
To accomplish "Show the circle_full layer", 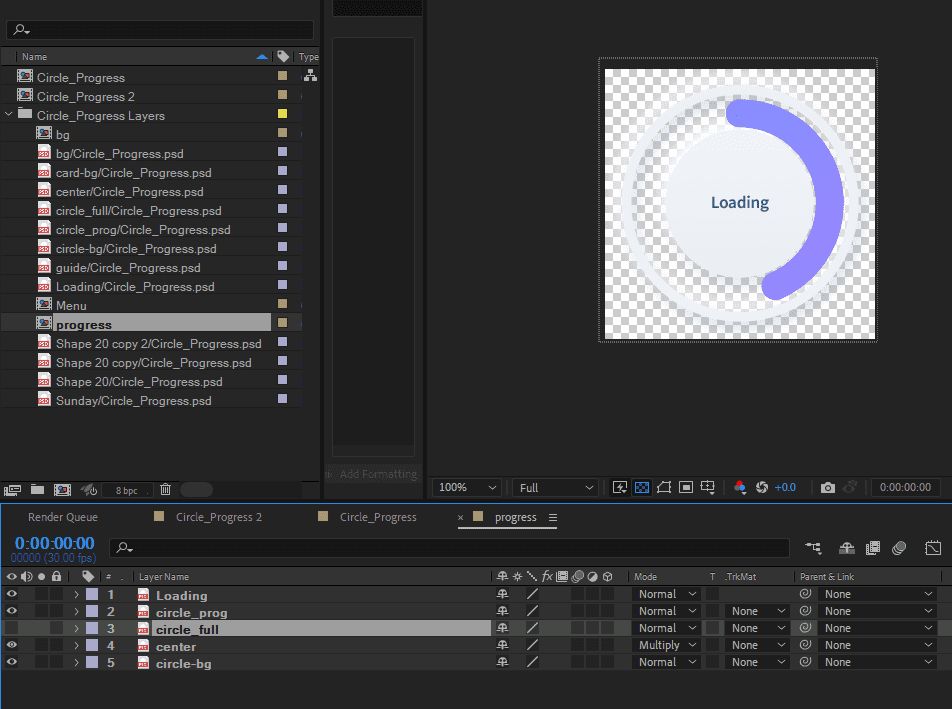I will pyautogui.click(x=12, y=628).
